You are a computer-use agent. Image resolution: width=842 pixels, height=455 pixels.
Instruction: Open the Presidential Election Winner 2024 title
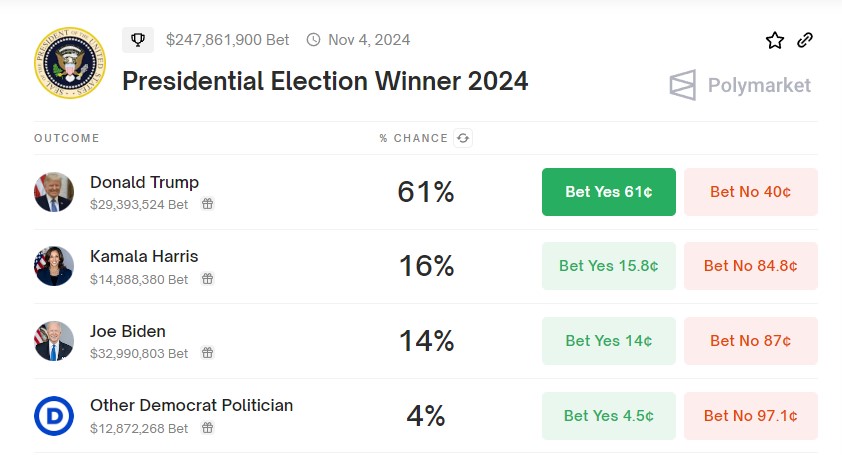(325, 81)
